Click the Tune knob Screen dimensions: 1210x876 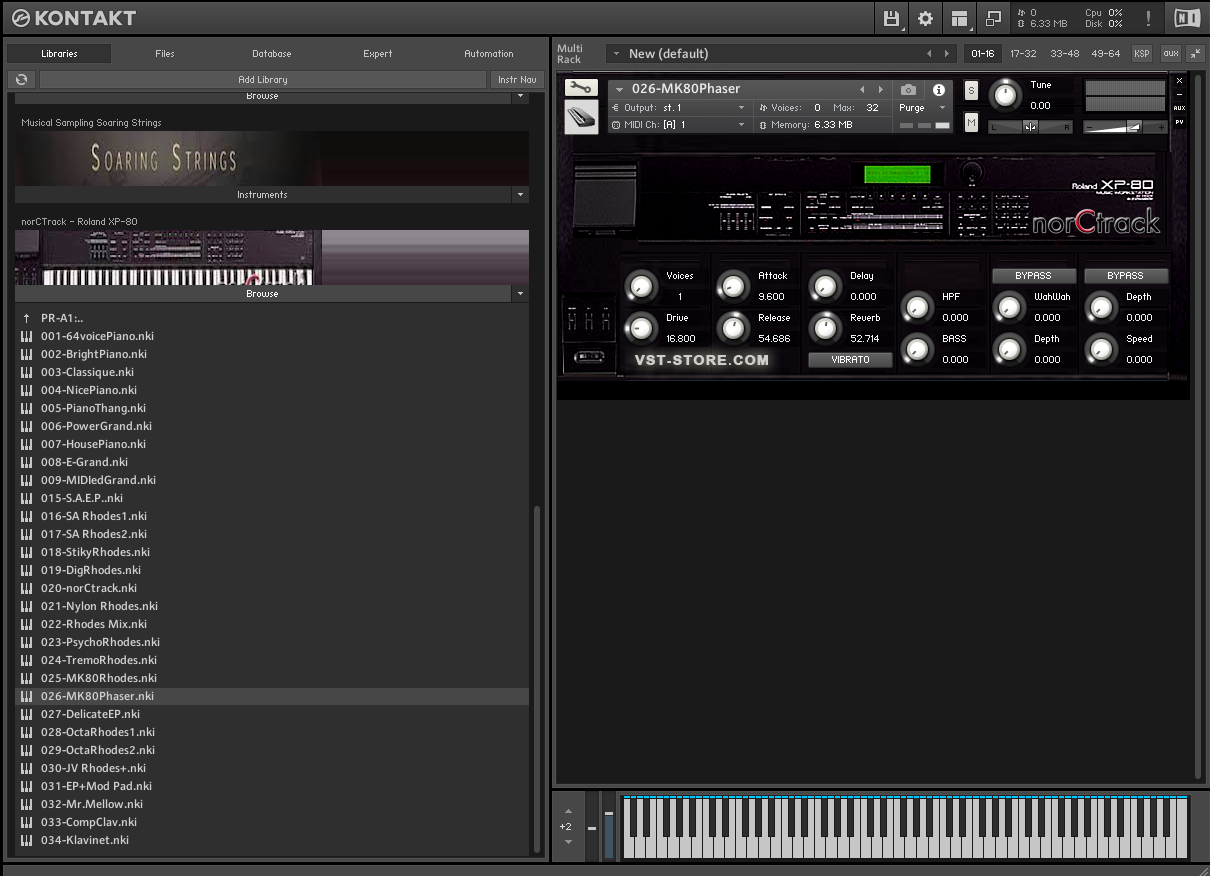1005,95
